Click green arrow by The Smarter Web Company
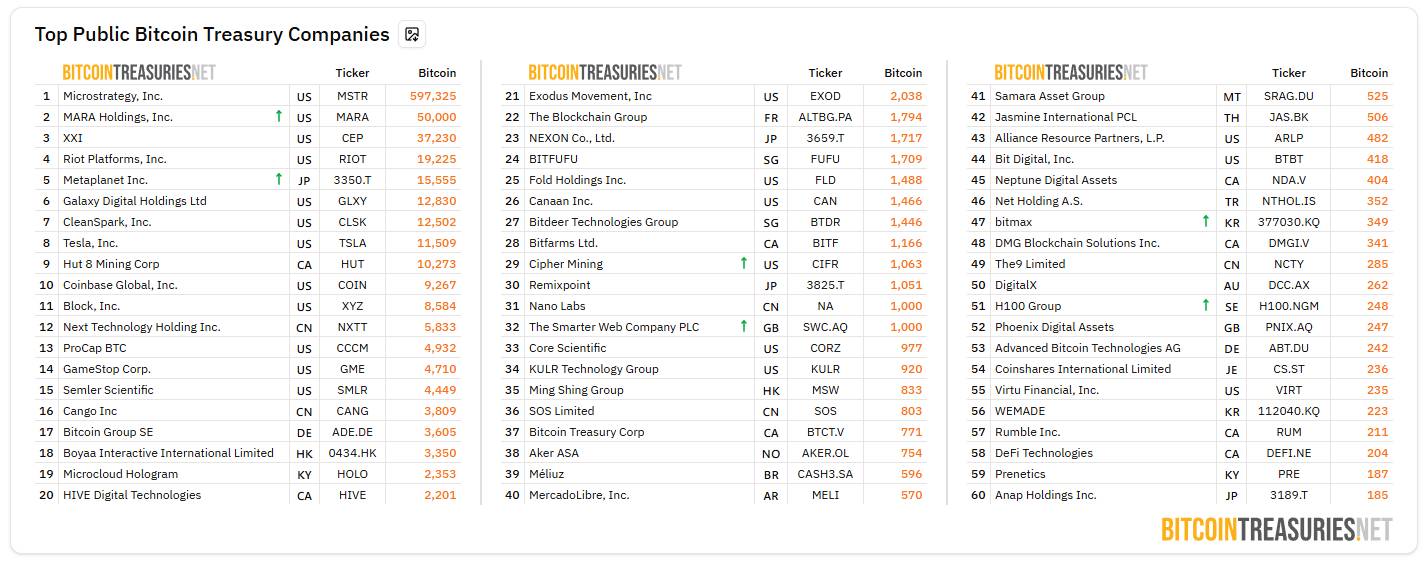 coord(743,327)
